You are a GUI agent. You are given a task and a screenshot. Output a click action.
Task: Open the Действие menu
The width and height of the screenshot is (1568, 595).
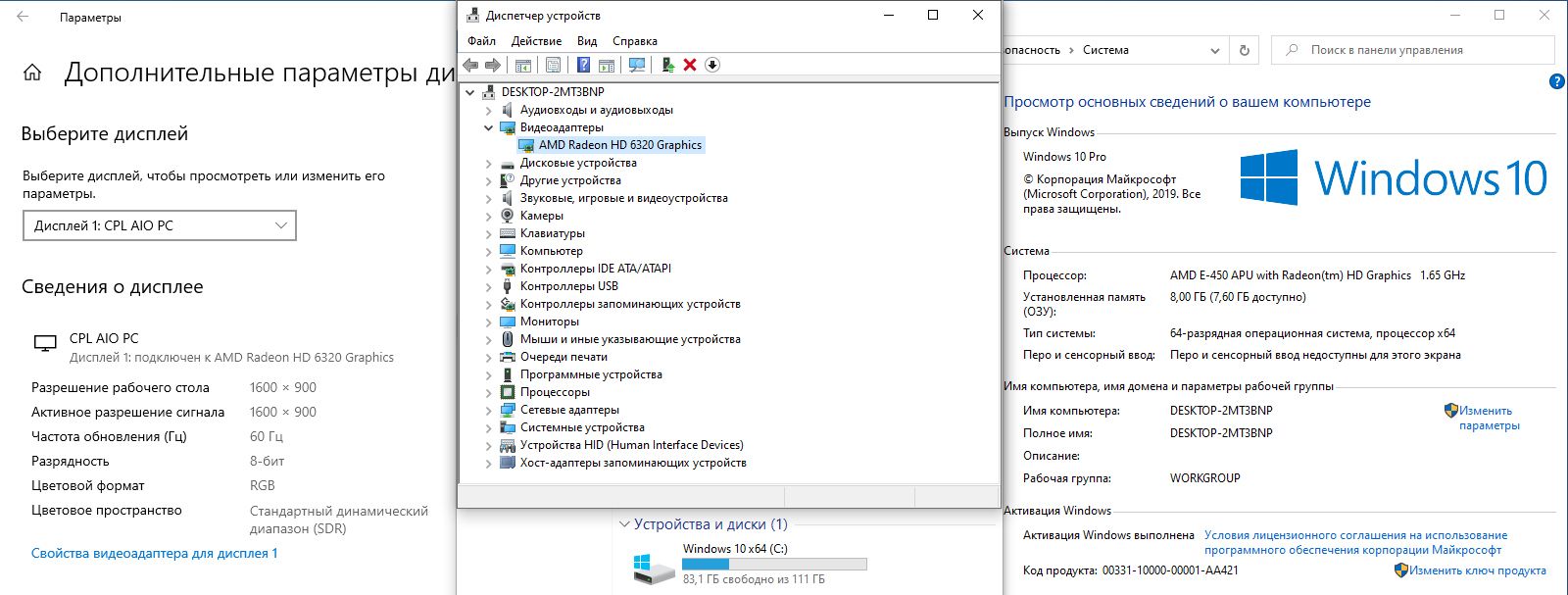(536, 41)
